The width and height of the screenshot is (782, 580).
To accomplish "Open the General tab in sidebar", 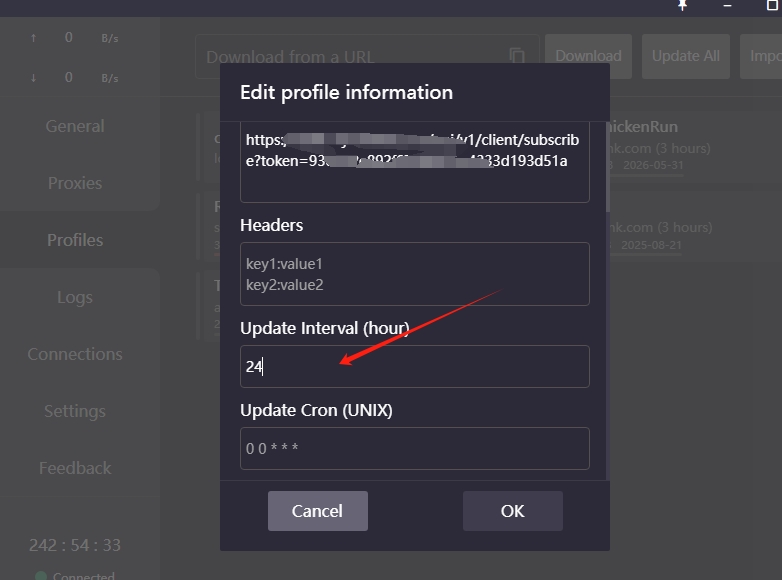I will 75,126.
